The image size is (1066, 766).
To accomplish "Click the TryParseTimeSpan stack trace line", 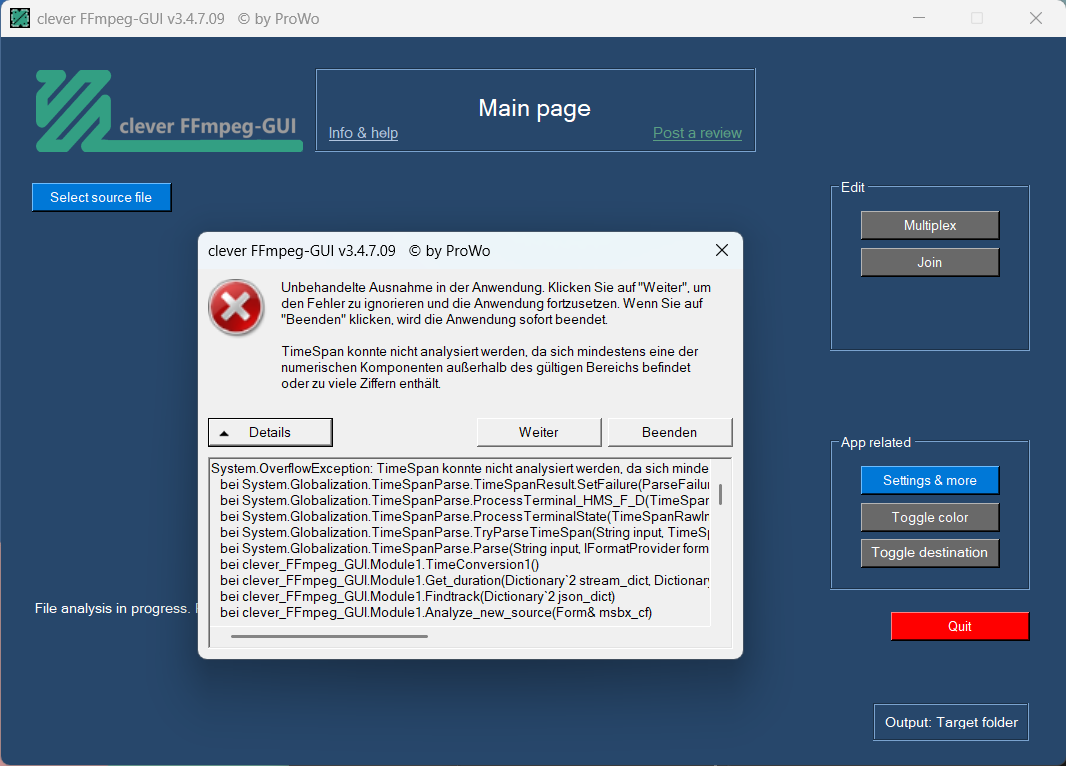I will click(464, 532).
